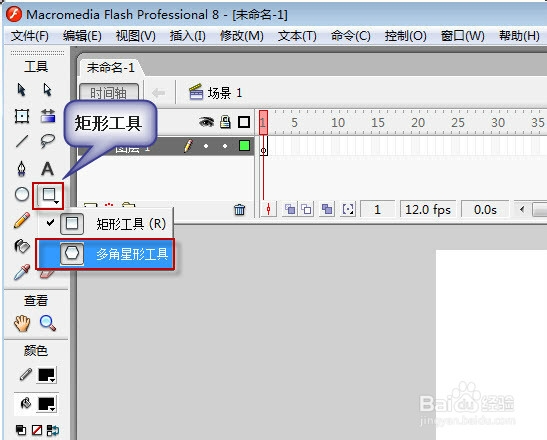
Task: Reset to black and white colors
Action: point(21,430)
